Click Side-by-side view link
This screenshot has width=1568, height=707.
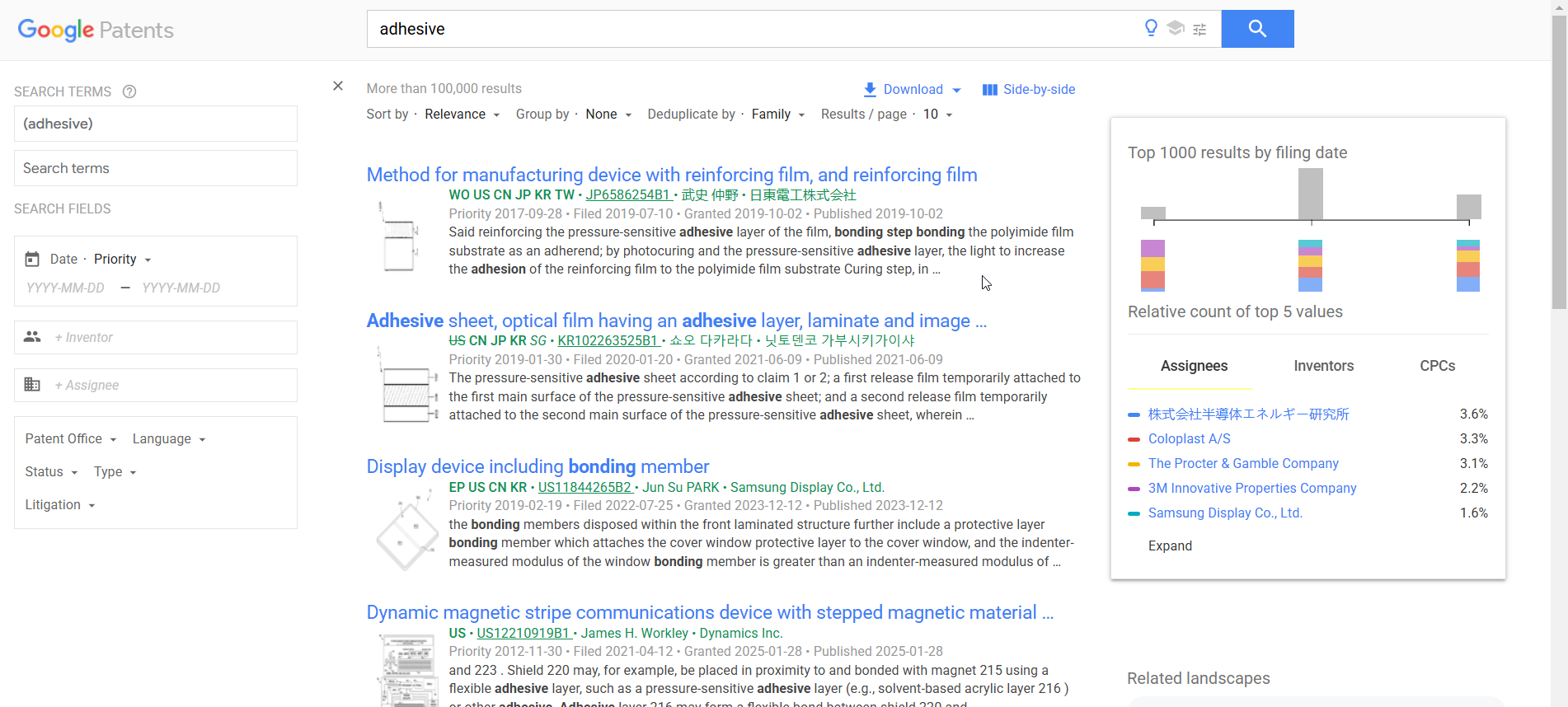pos(1039,89)
